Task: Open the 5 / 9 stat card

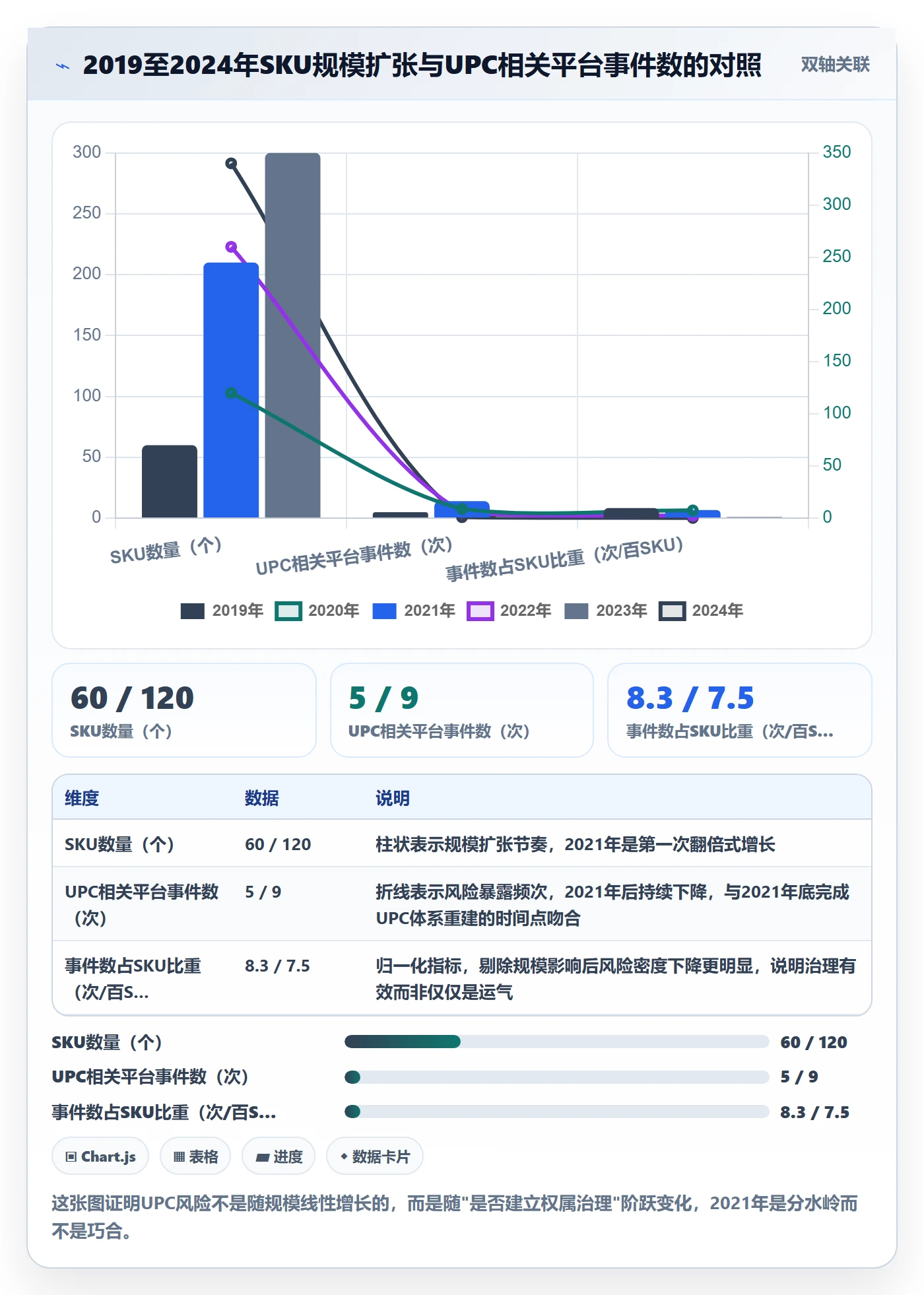Action: pos(462,710)
